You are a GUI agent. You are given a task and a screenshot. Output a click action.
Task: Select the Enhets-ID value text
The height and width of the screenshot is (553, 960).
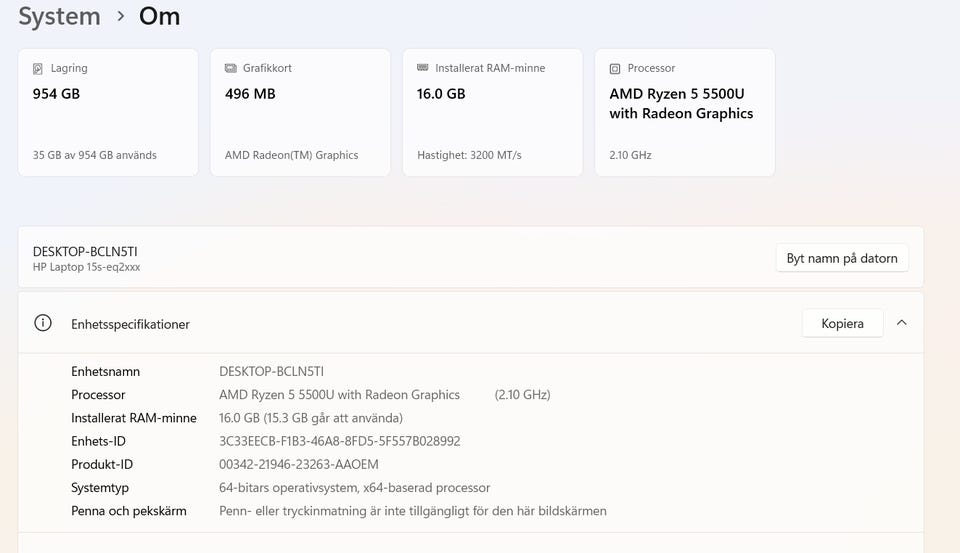click(x=339, y=441)
